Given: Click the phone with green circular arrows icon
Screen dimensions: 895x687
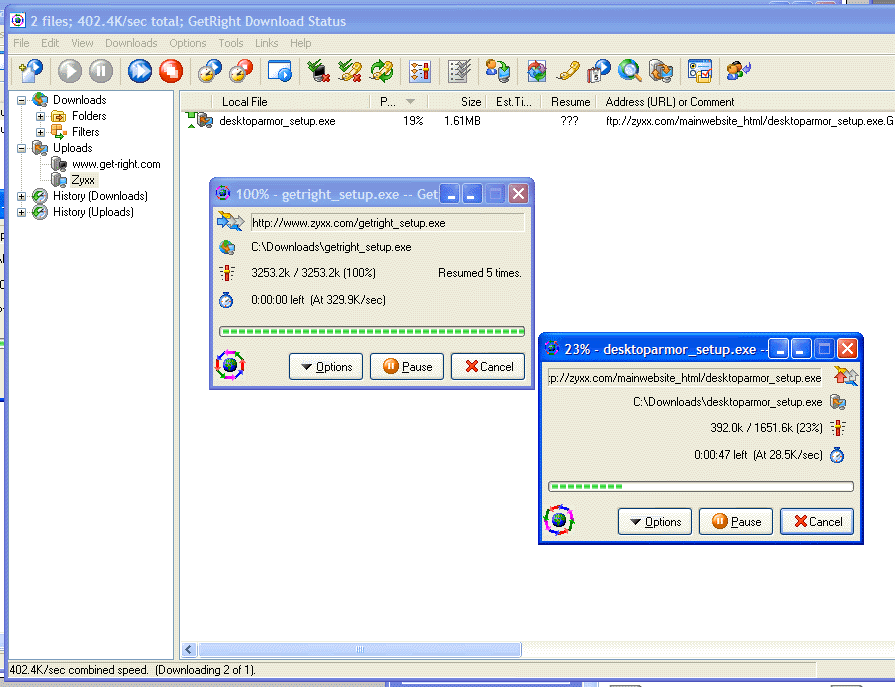Looking at the screenshot, I should [381, 71].
